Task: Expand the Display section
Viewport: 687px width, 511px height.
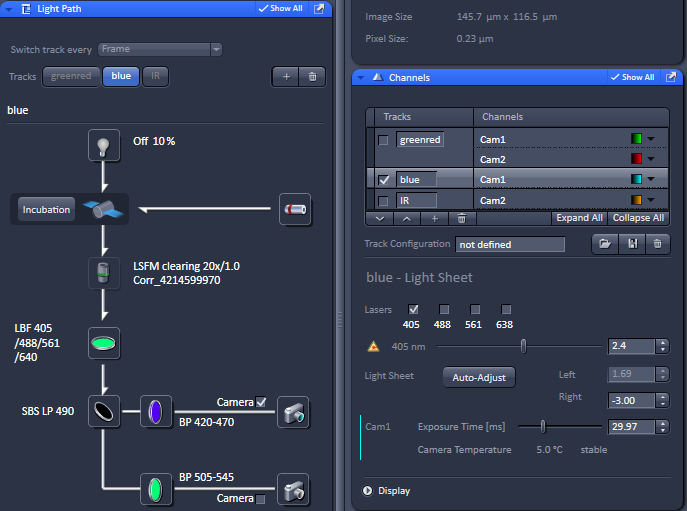Action: [x=368, y=491]
